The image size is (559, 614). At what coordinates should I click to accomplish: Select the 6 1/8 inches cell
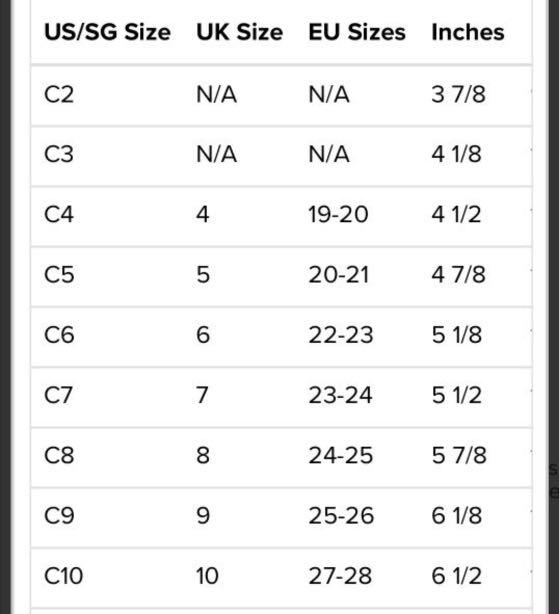pos(456,515)
